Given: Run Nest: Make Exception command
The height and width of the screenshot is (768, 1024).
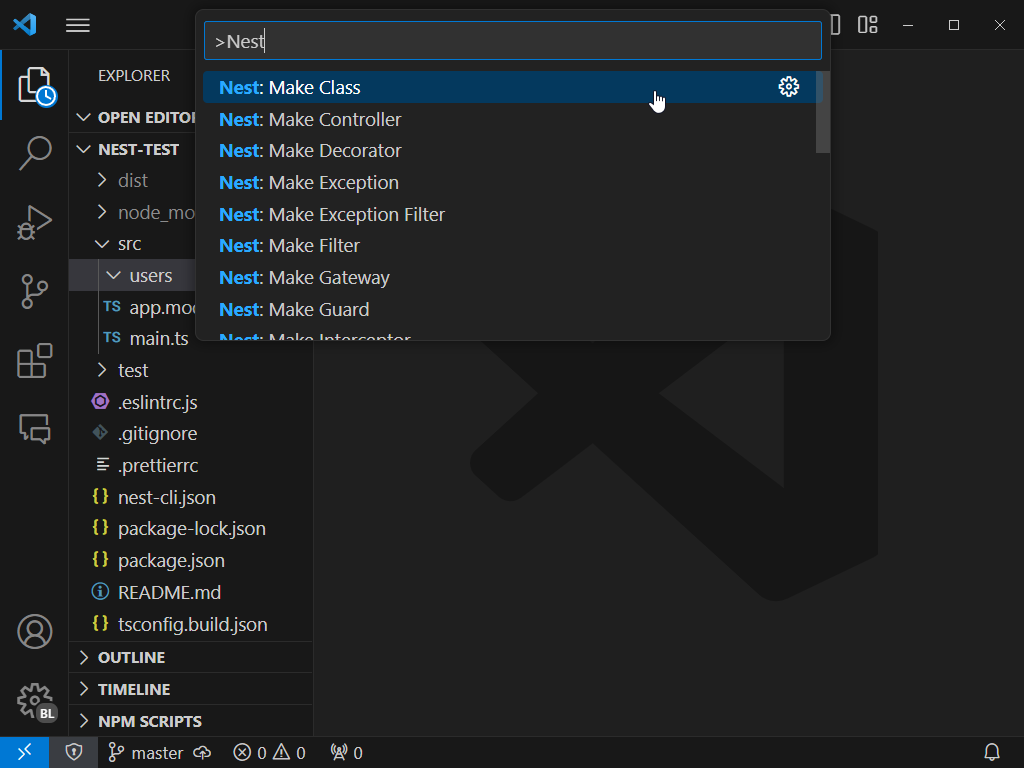Looking at the screenshot, I should point(509,183).
